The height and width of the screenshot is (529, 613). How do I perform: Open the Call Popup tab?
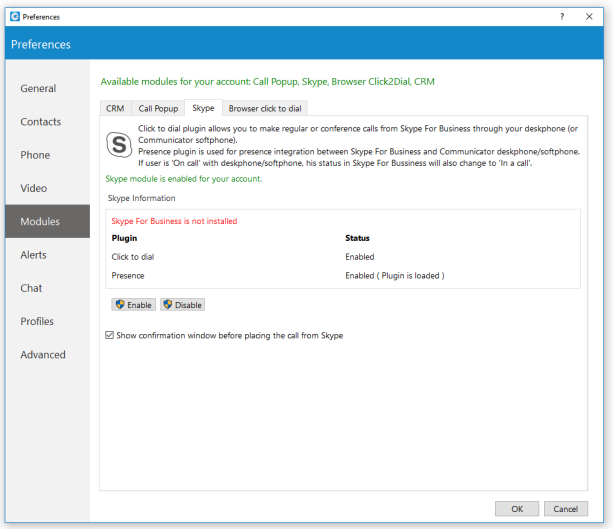pyautogui.click(x=158, y=108)
